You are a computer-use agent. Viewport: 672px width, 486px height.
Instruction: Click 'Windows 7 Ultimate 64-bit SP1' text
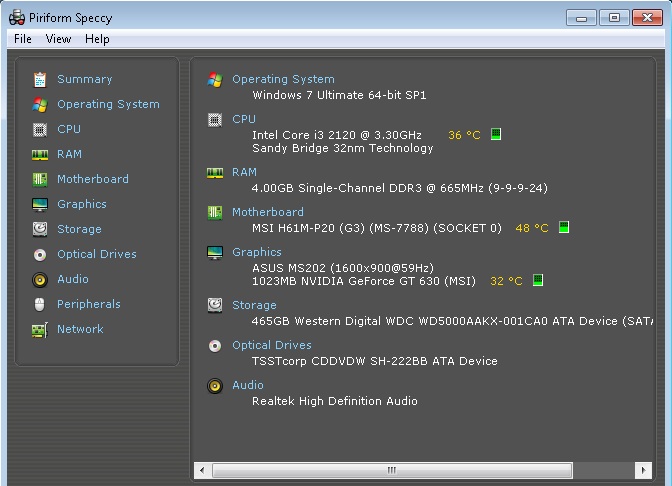339,95
